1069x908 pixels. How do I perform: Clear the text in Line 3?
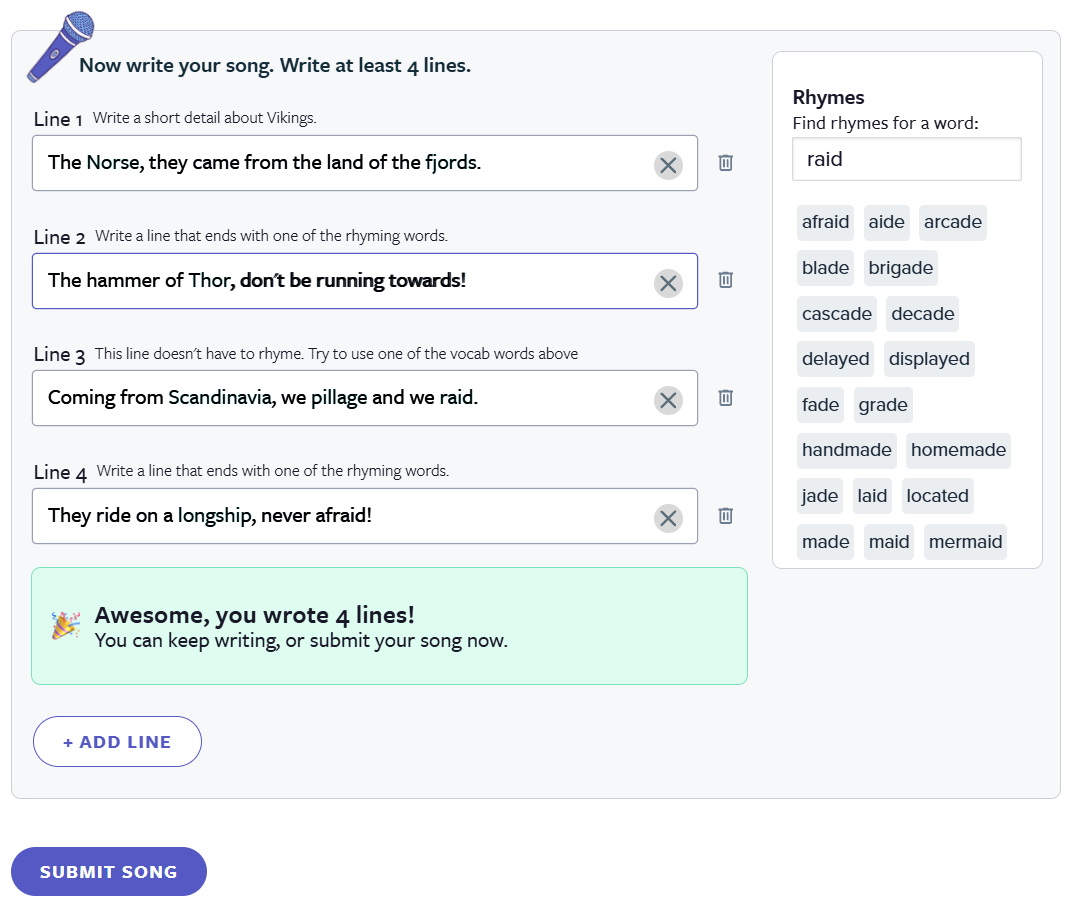pyautogui.click(x=668, y=400)
